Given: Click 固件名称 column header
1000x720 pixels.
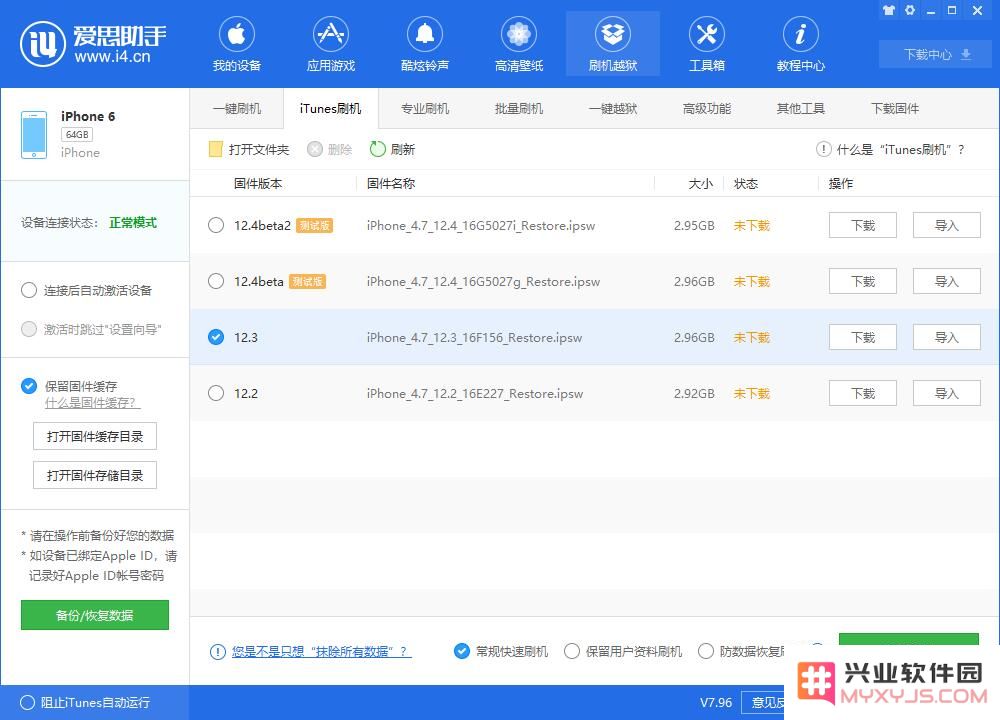Looking at the screenshot, I should (x=391, y=184).
